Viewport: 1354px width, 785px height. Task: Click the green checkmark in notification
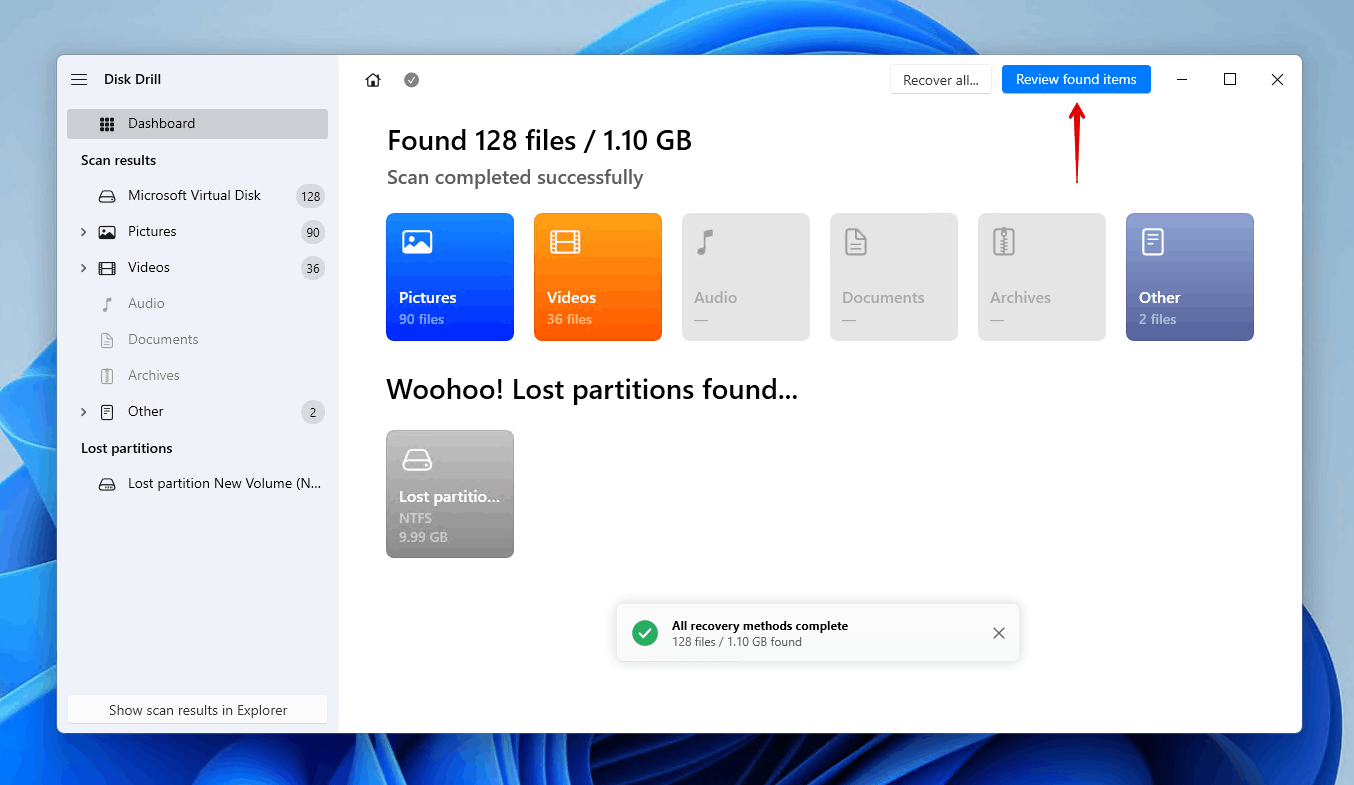coord(645,633)
